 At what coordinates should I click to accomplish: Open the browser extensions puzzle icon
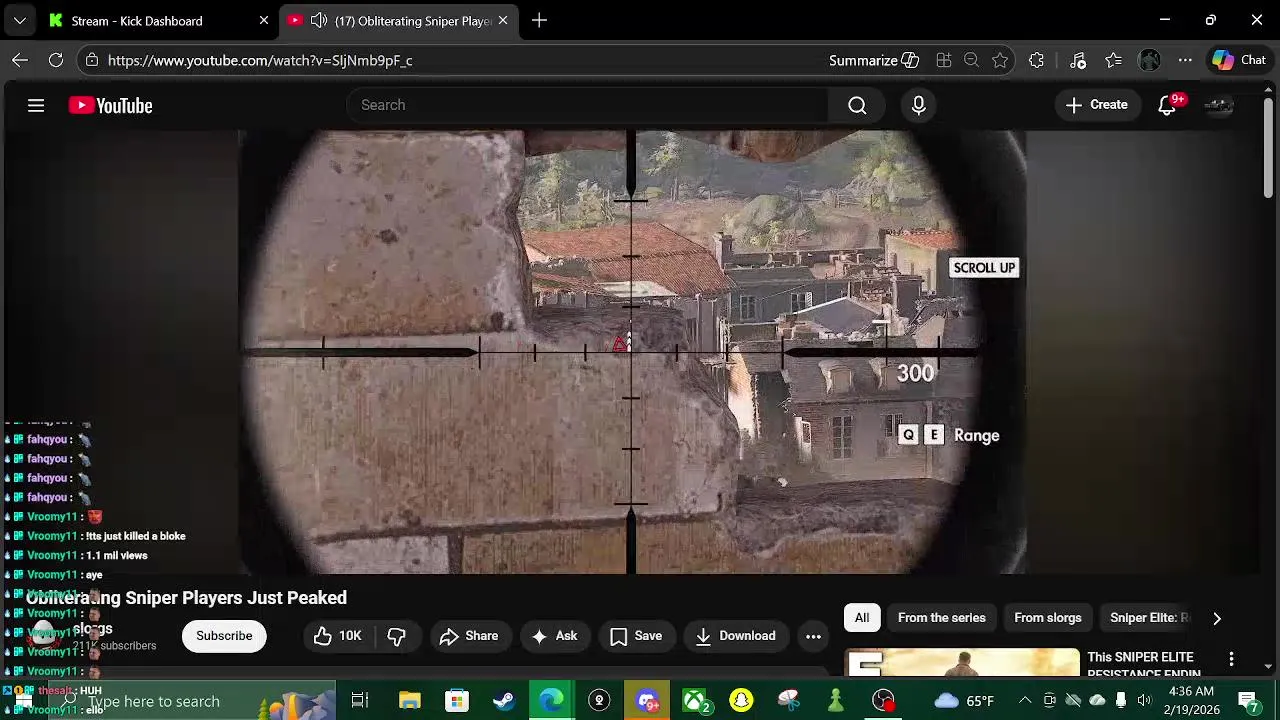point(1036,60)
